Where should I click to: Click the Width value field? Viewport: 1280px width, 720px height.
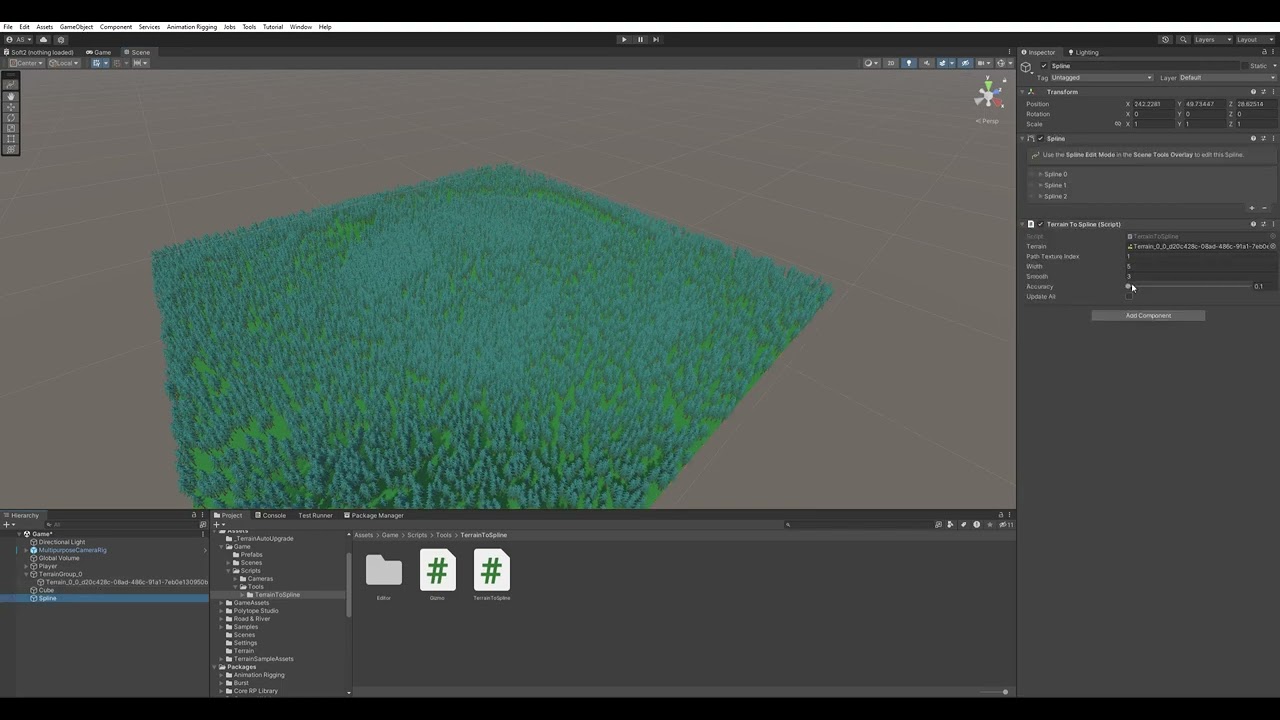pyautogui.click(x=1201, y=267)
